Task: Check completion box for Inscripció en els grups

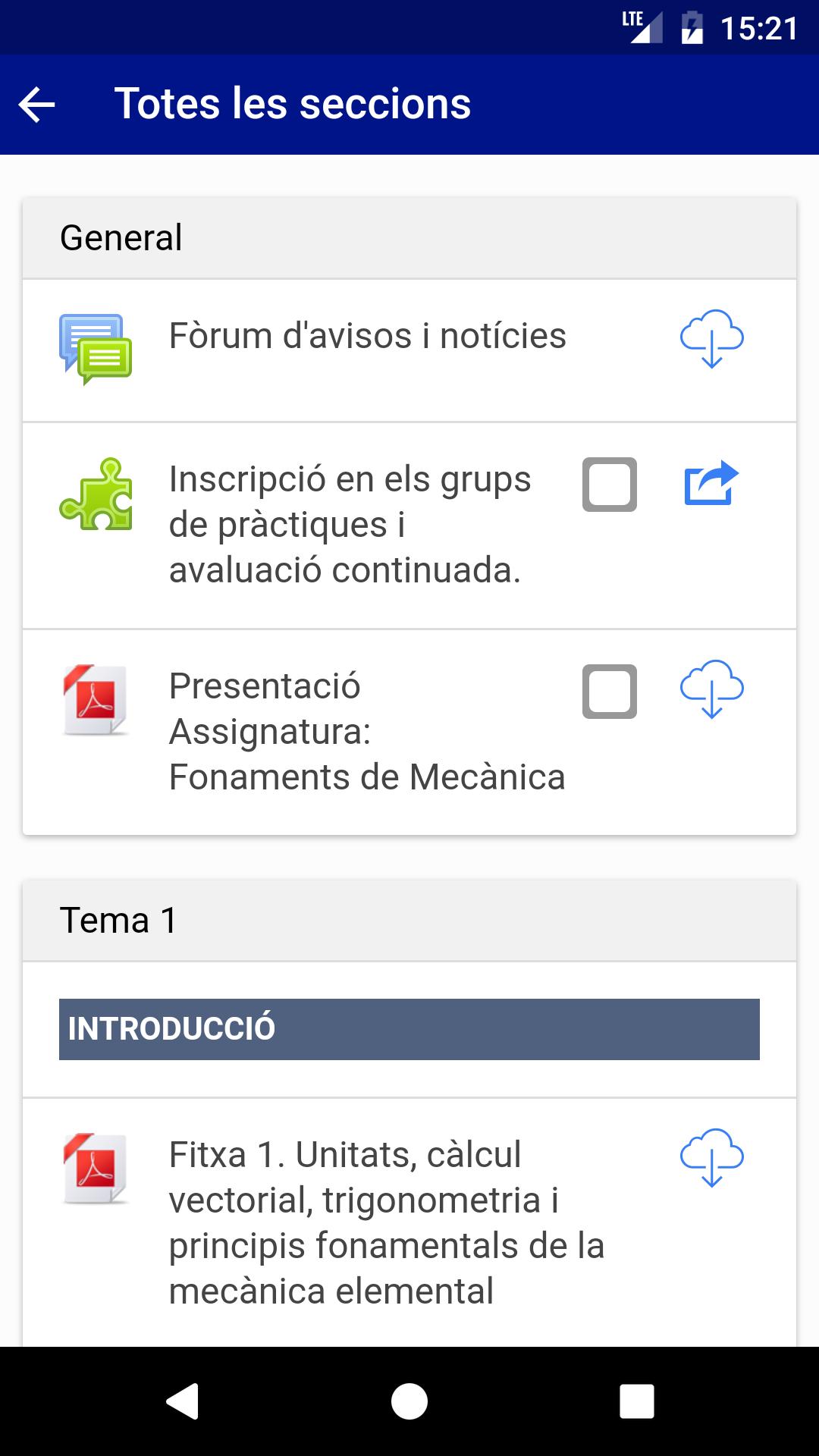Action: [x=610, y=485]
